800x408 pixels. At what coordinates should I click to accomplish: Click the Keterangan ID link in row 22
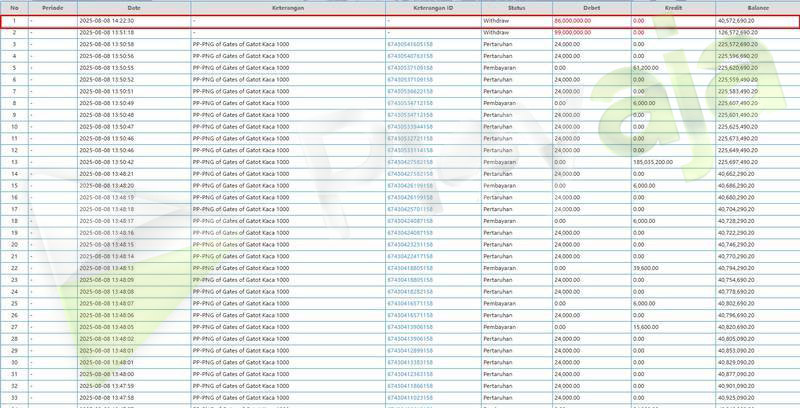pyautogui.click(x=410, y=268)
